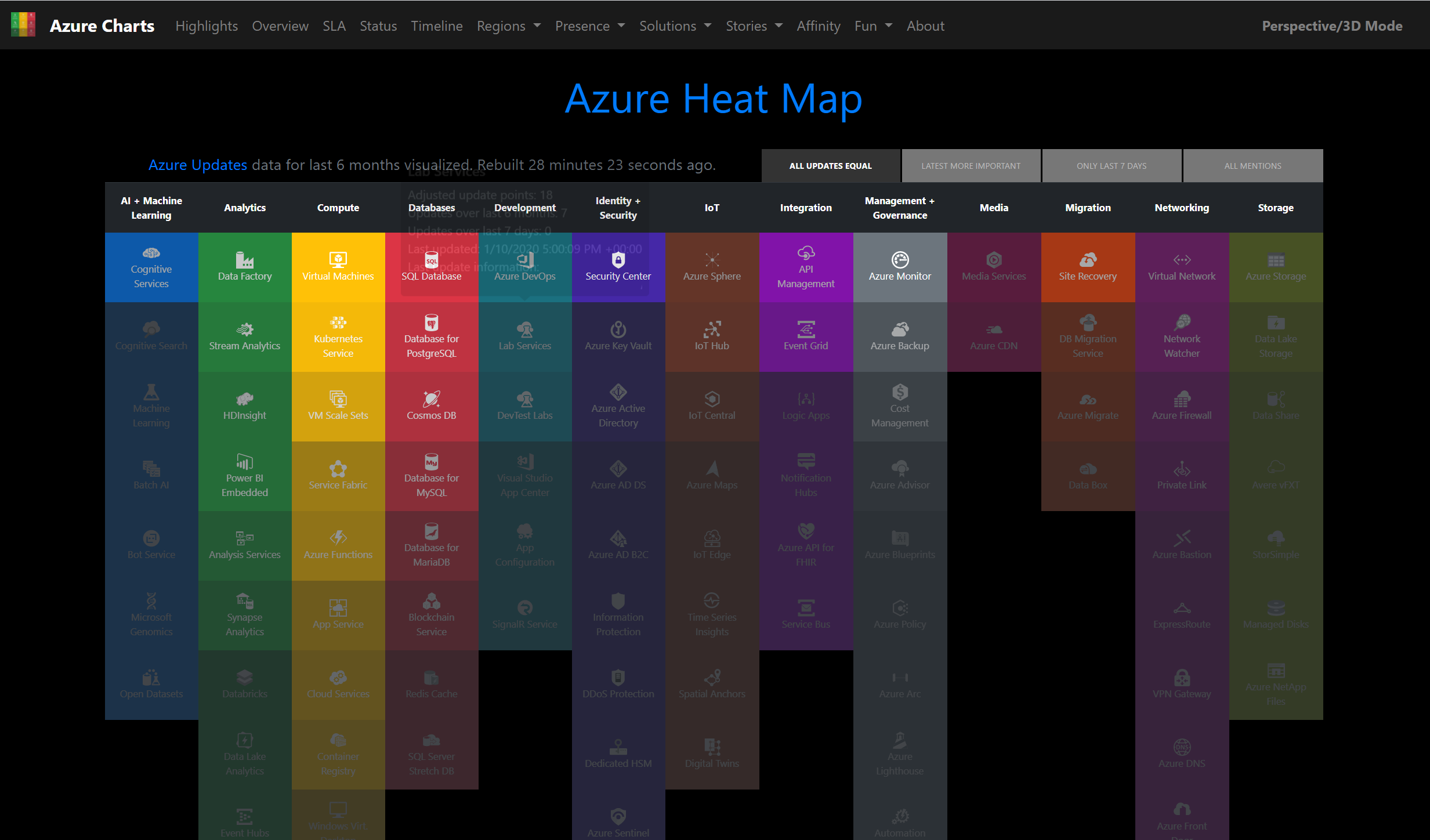Select the Azure Backup tile icon

[900, 329]
